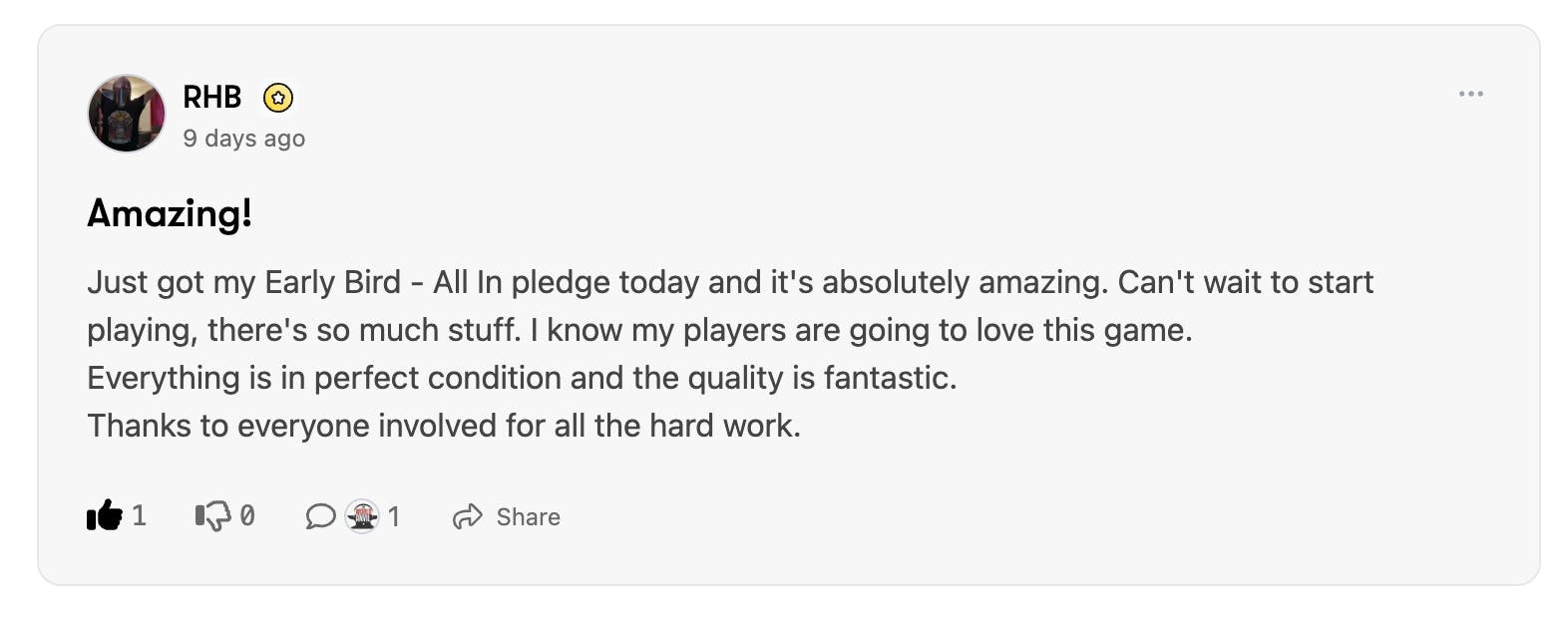Click the "Everything is in perfect condition" line
The height and width of the screenshot is (618, 1568).
pyautogui.click(x=522, y=378)
